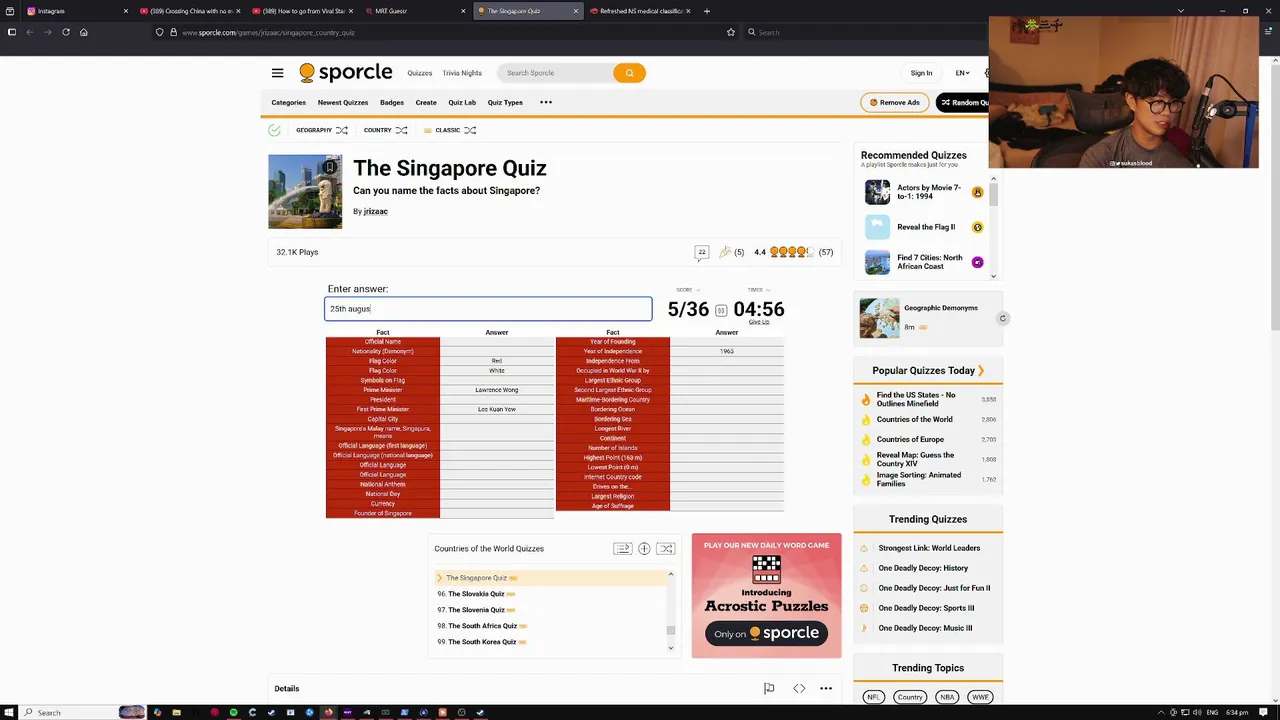Open the Windows Start menu
The image size is (1280, 720).
10,712
